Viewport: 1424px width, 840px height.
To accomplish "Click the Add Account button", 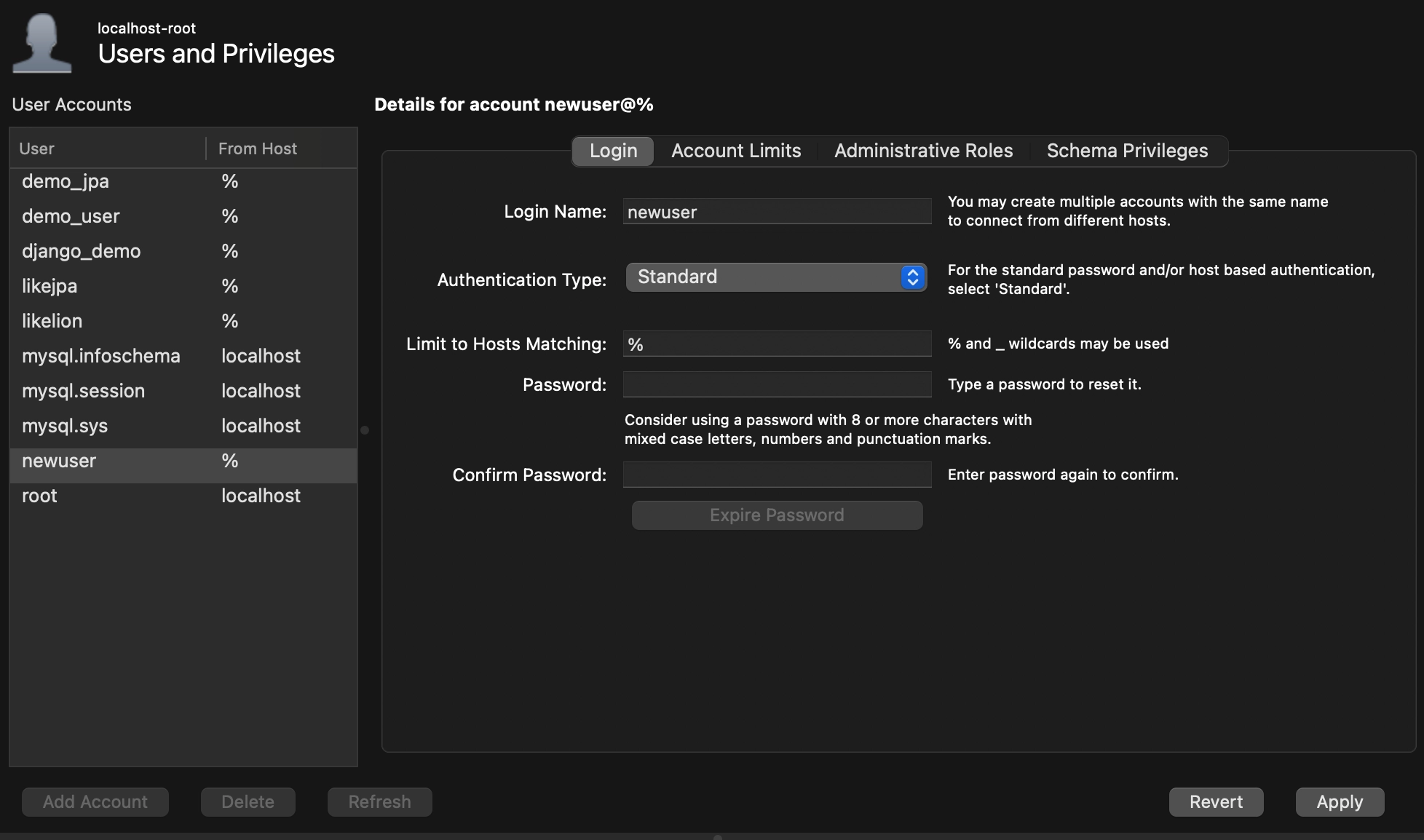I will pyautogui.click(x=95, y=801).
